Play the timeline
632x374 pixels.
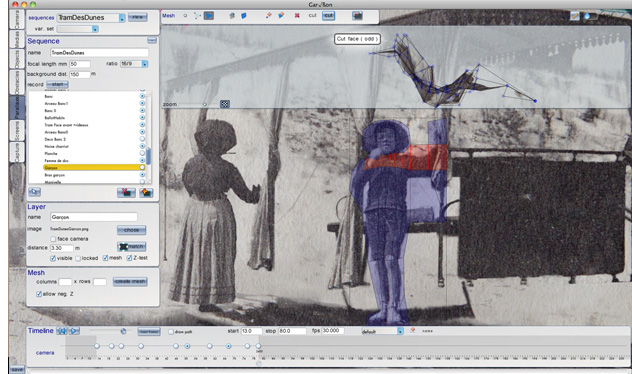tap(74, 331)
